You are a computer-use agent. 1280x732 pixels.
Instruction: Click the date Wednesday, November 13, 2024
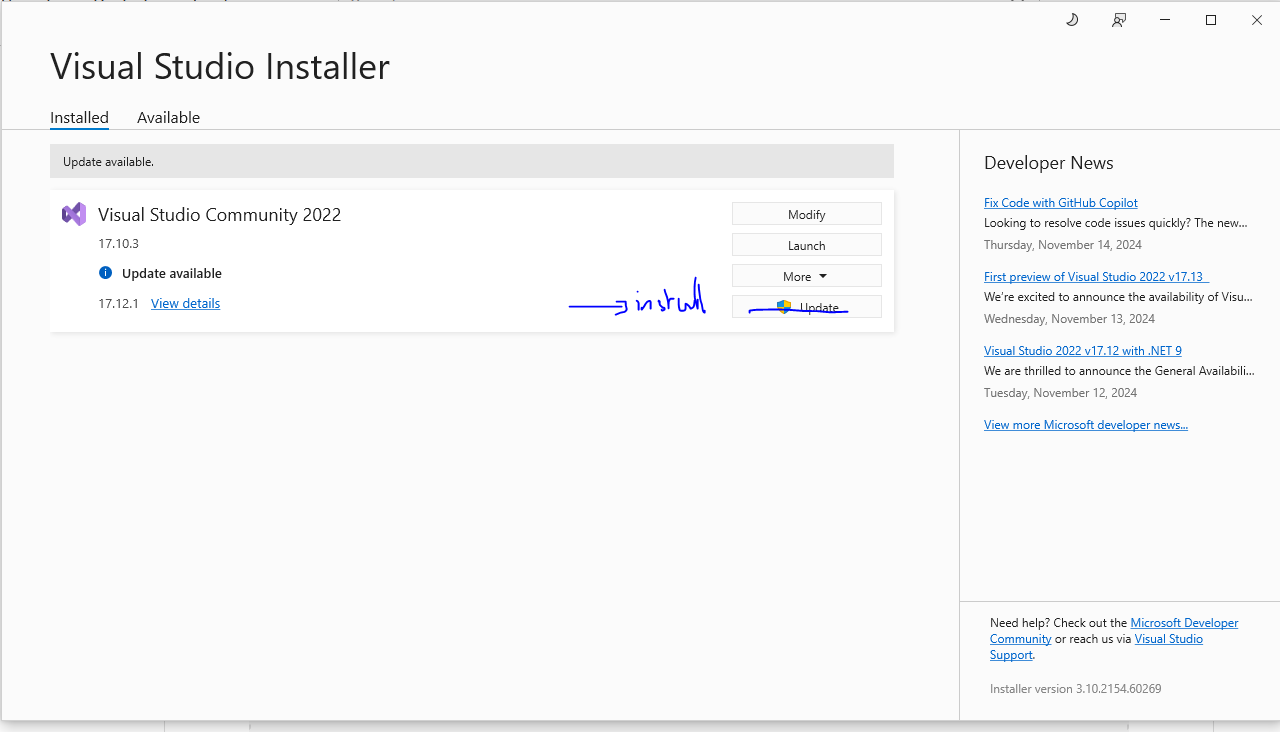click(1069, 318)
